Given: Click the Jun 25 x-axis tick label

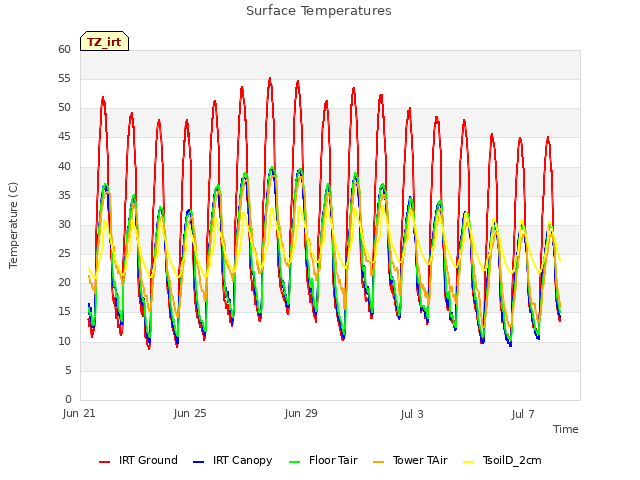Looking at the screenshot, I should point(190,414).
